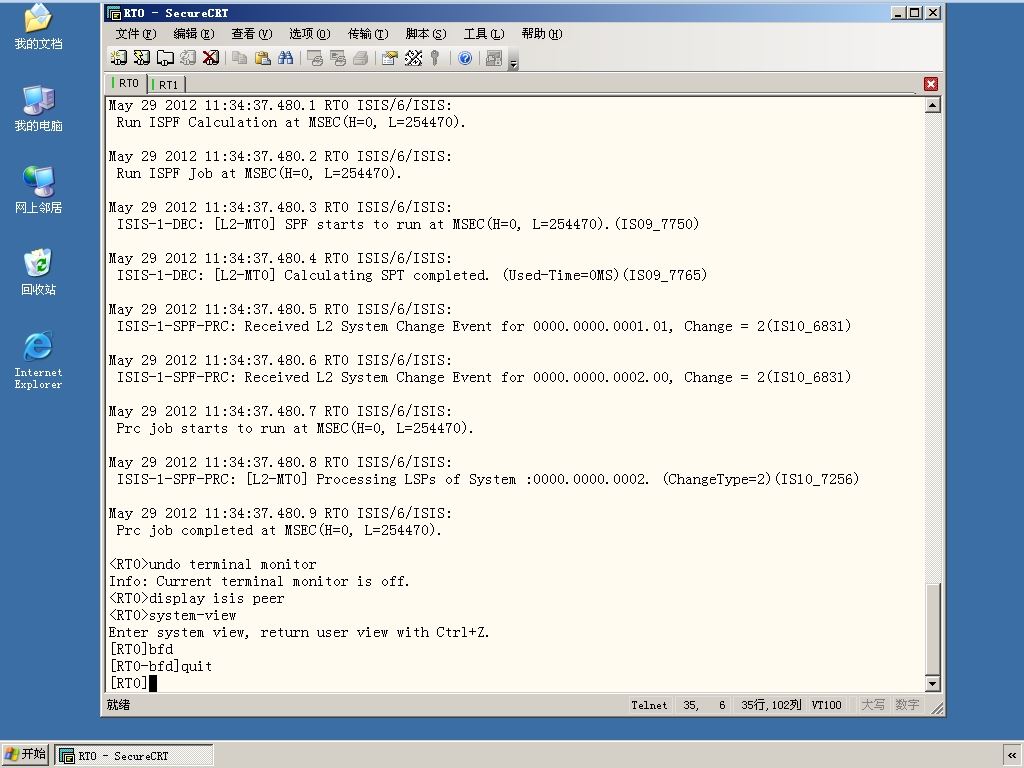Click the Connect toolbar icon
This screenshot has height=768, width=1024.
118,58
